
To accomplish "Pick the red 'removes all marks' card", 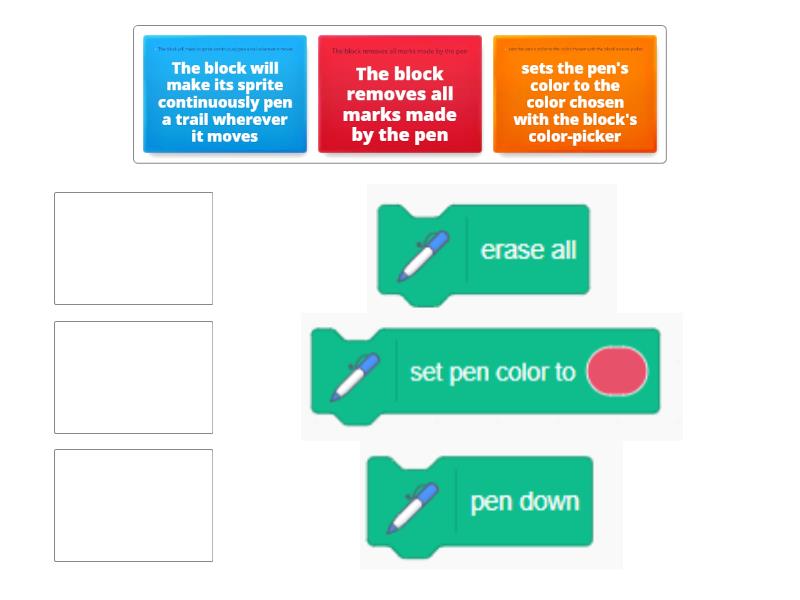I will click(x=400, y=94).
